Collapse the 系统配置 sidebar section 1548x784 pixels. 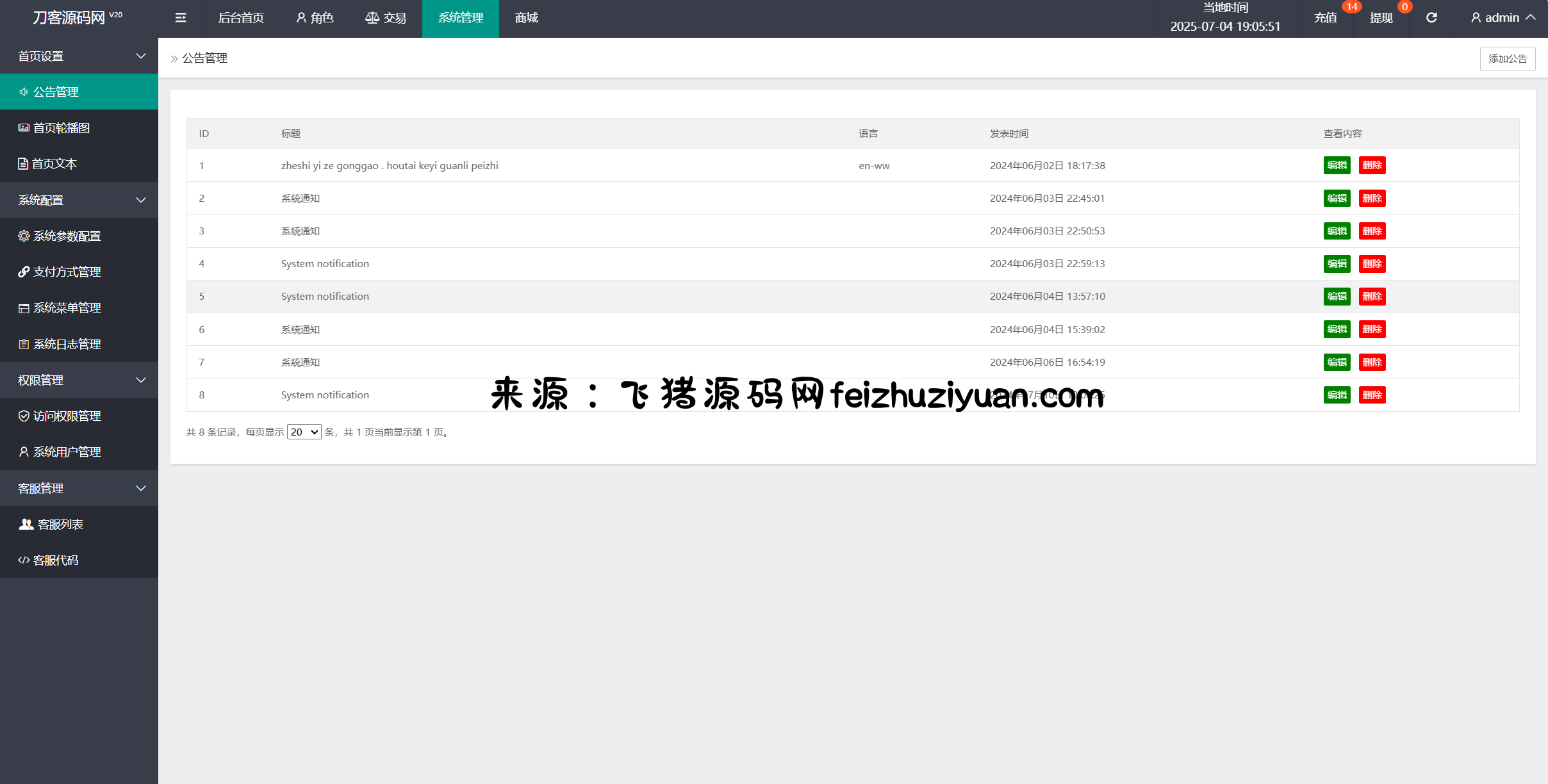point(79,200)
